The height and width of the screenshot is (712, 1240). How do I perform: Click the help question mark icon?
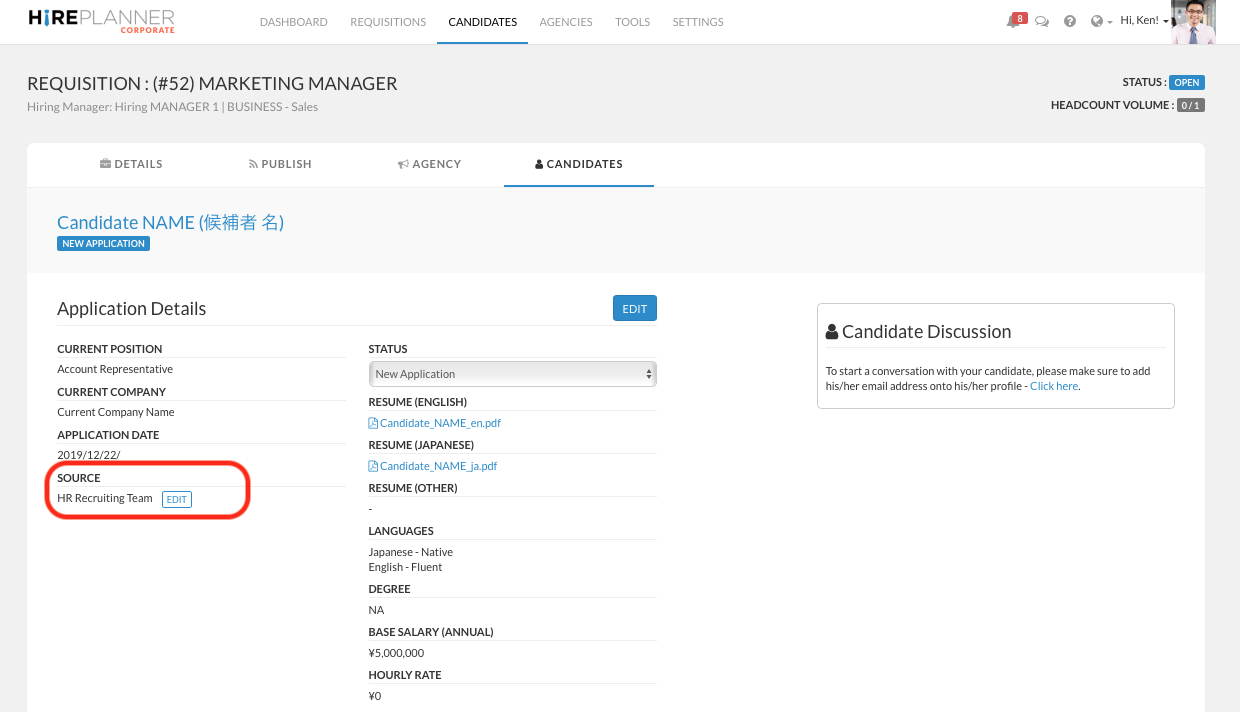pos(1070,21)
